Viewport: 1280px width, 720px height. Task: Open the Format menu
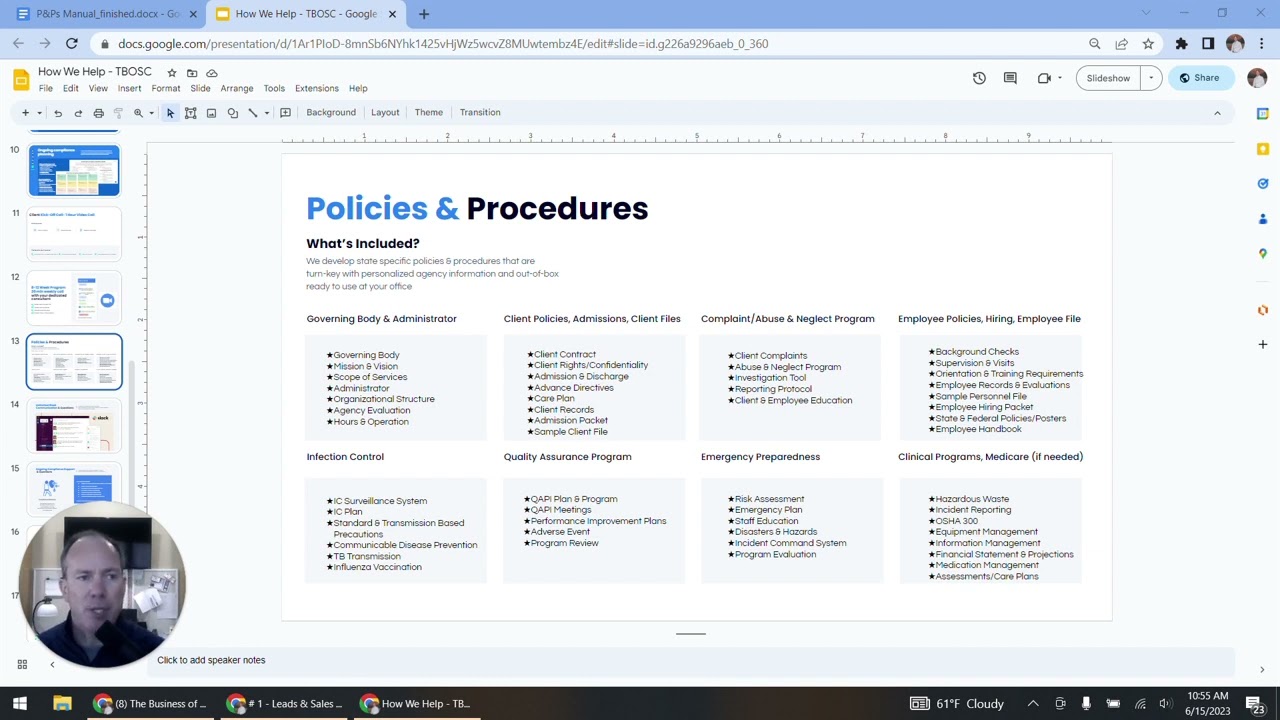pyautogui.click(x=166, y=88)
